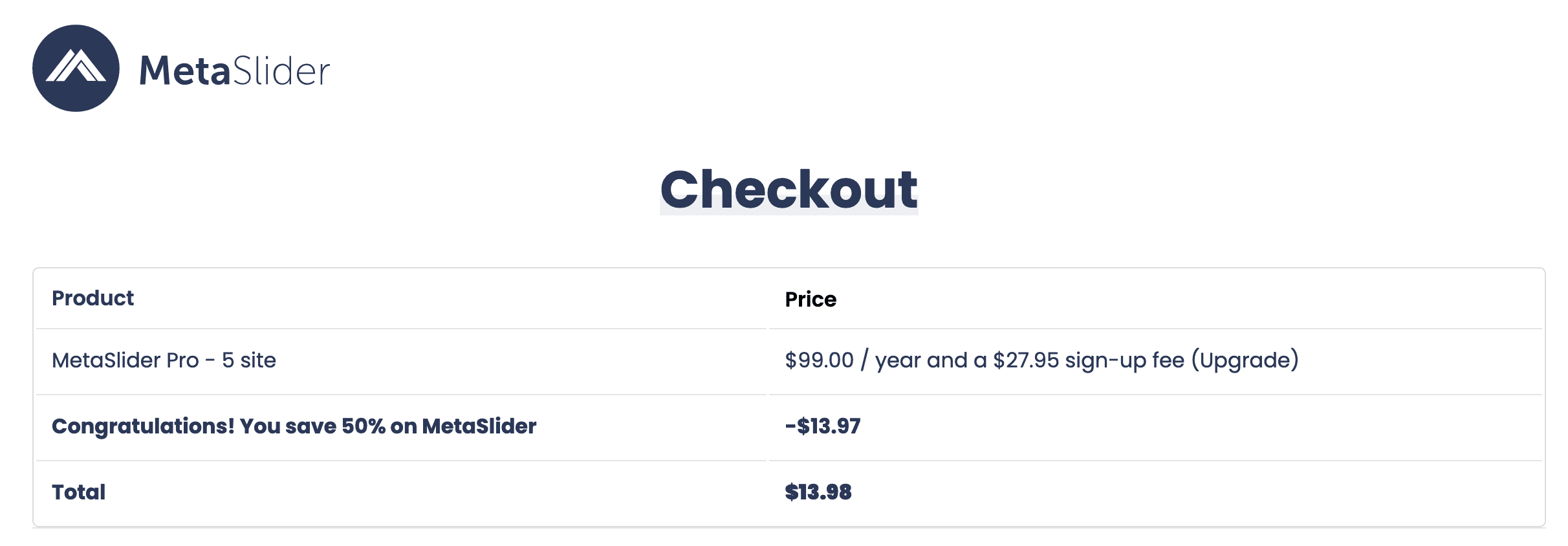Click the "(Upgrade)" label
This screenshot has height=546, width=1568.
pyautogui.click(x=1245, y=360)
